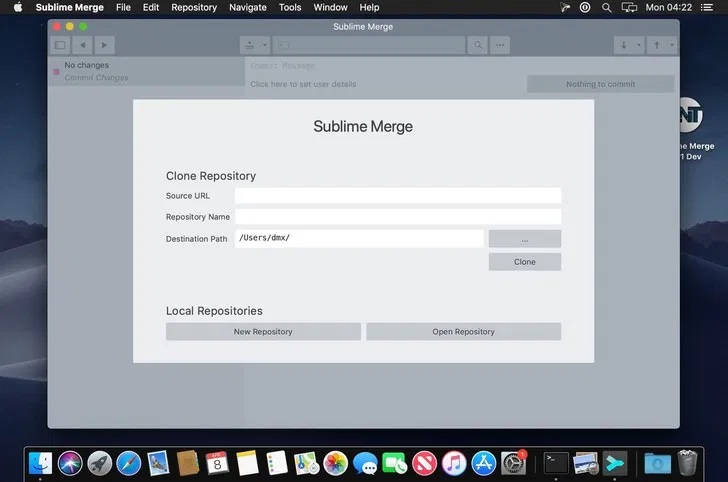Open the Navigate menu
Screen dimensions: 728x482
(x=248, y=7)
